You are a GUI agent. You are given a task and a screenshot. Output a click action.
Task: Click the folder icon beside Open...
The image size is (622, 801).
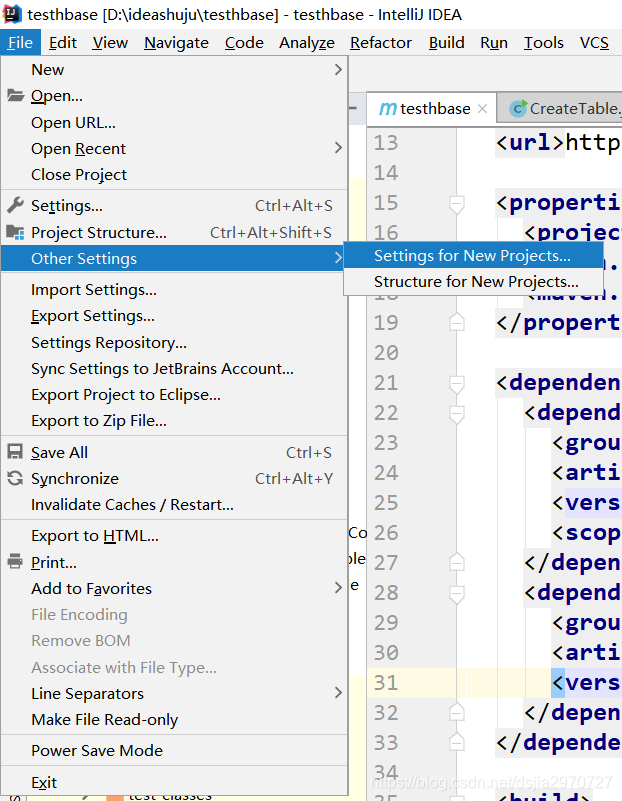pyautogui.click(x=15, y=96)
